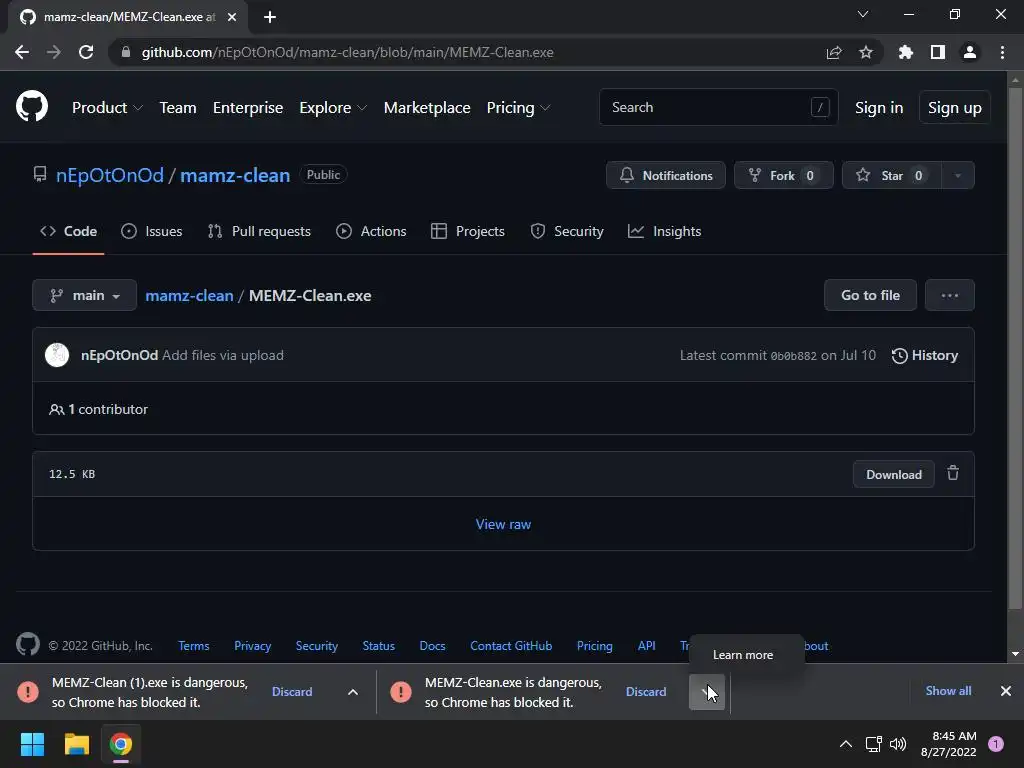
Task: Click the GitHub footer logo
Action: [x=27, y=645]
